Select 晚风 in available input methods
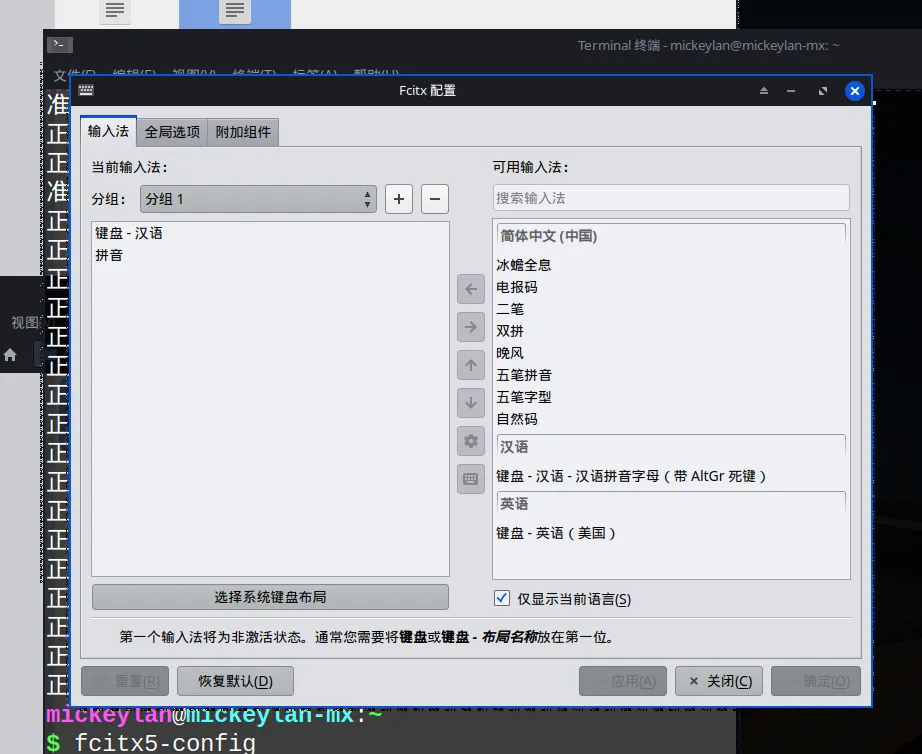The height and width of the screenshot is (754, 922). 671,353
